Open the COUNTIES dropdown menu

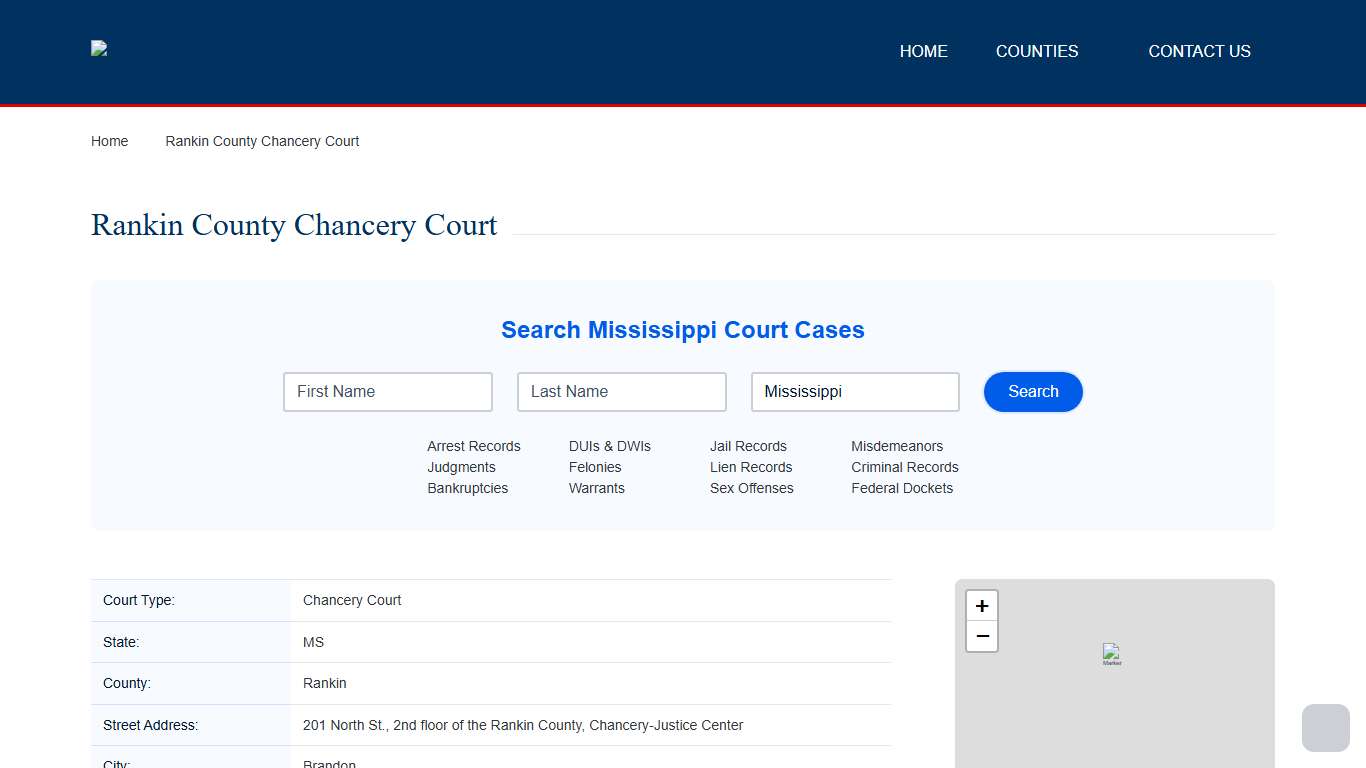tap(1037, 51)
